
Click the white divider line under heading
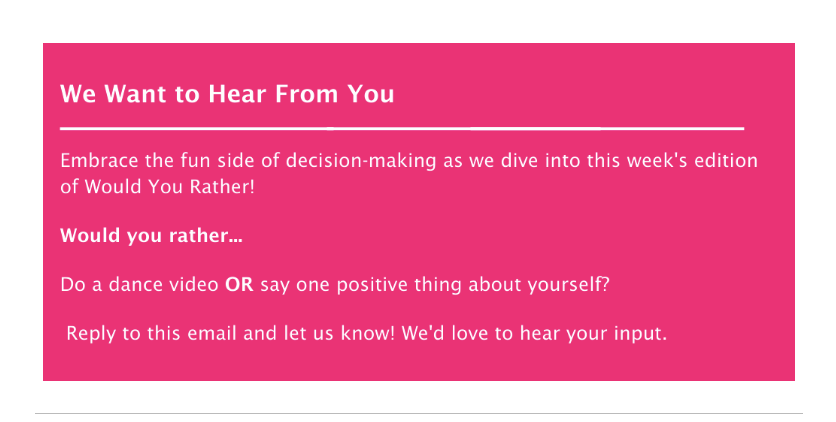pyautogui.click(x=402, y=128)
